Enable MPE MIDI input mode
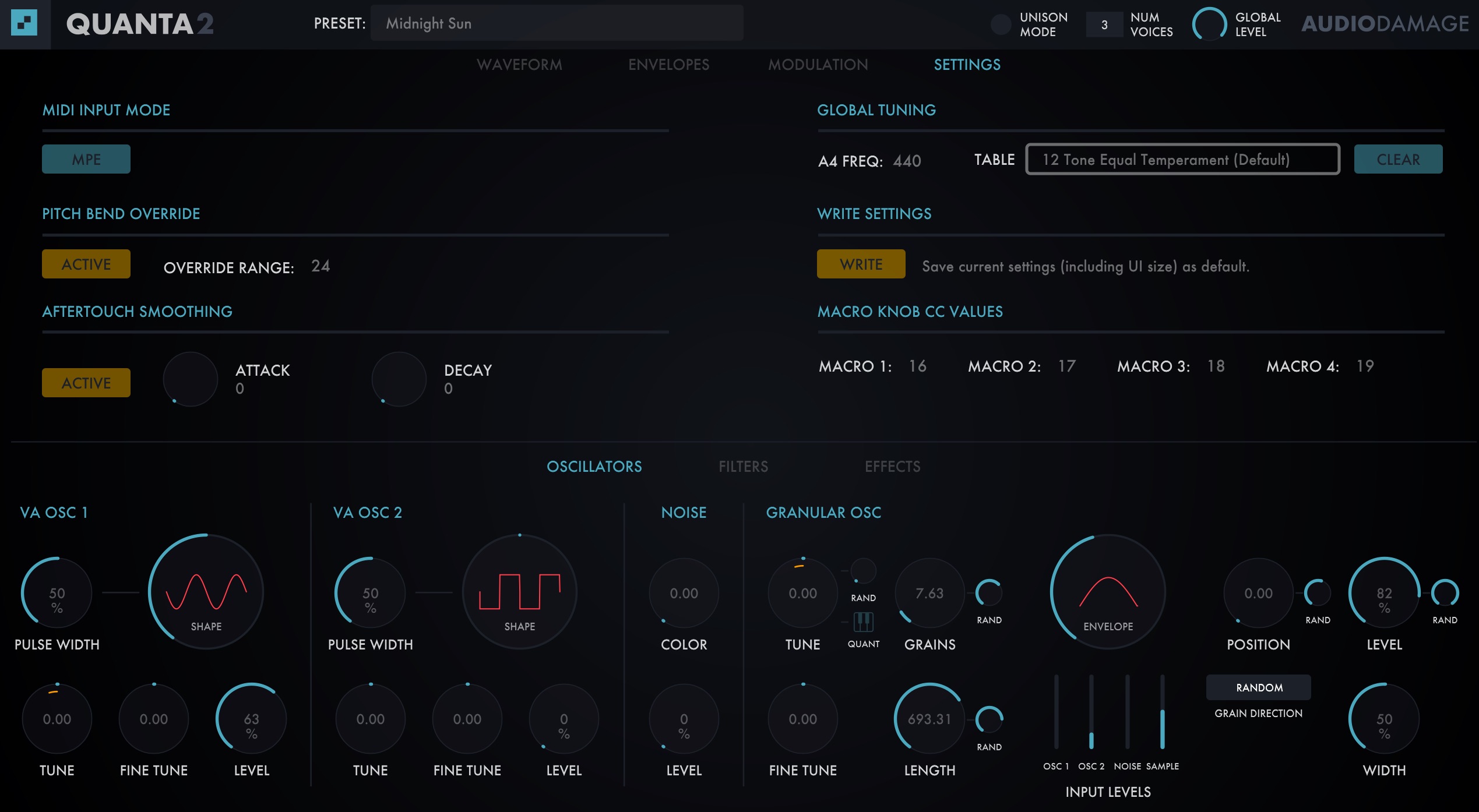 86,158
